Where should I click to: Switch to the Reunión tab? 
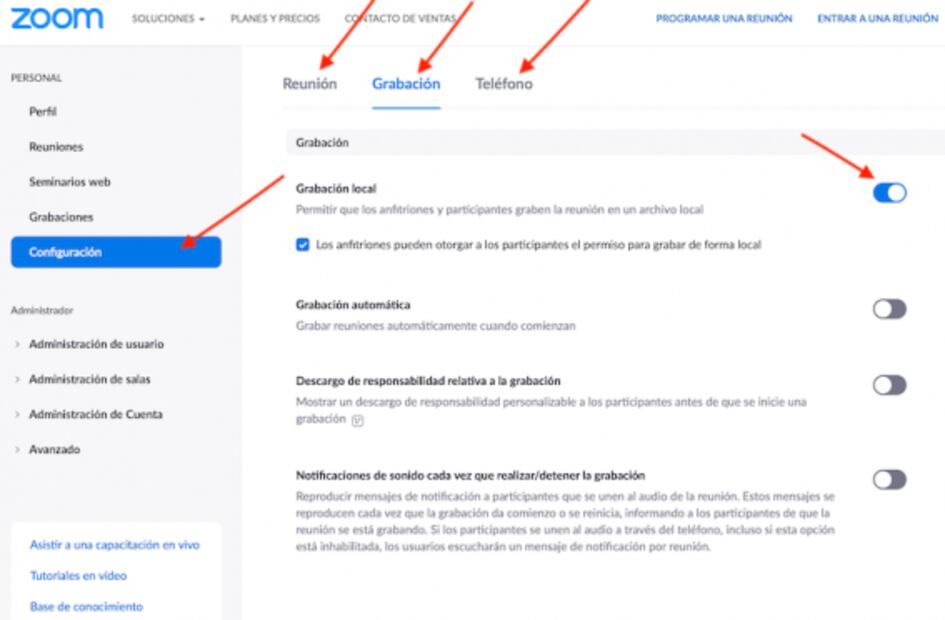point(310,84)
